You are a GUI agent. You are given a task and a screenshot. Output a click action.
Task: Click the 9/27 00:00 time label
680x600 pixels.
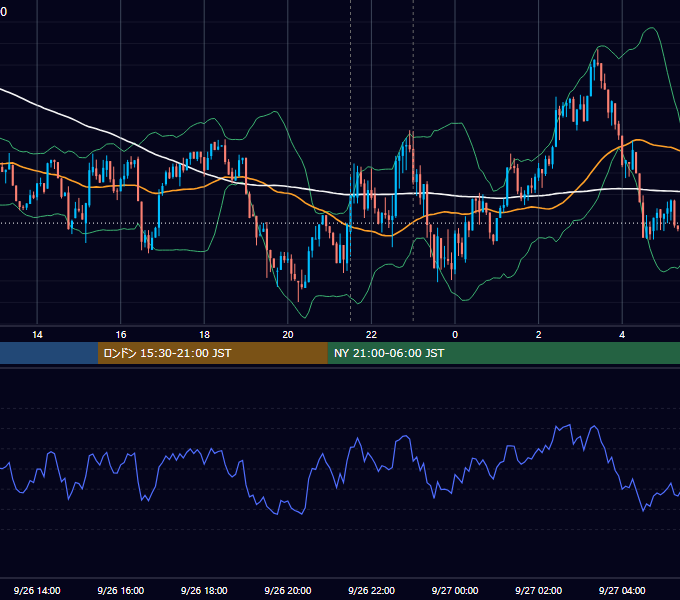pyautogui.click(x=455, y=590)
